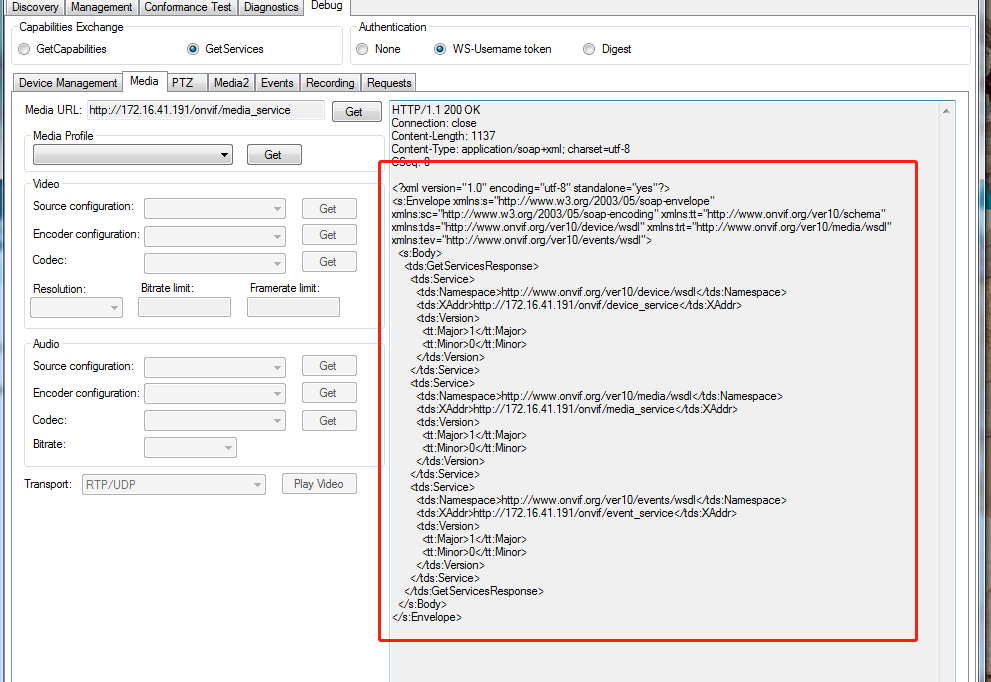Switch to the Events tab
The height and width of the screenshot is (682, 991).
click(277, 82)
